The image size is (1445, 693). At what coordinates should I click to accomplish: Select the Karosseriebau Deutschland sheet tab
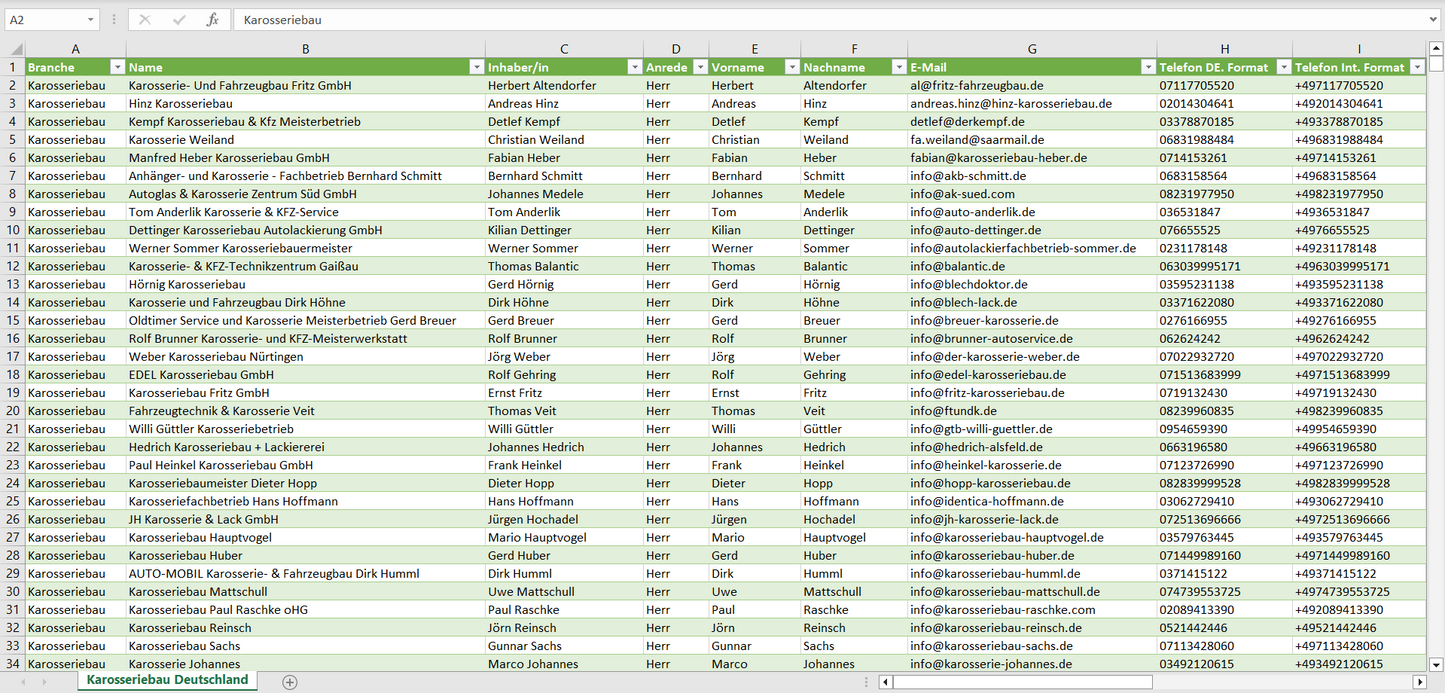pos(167,680)
